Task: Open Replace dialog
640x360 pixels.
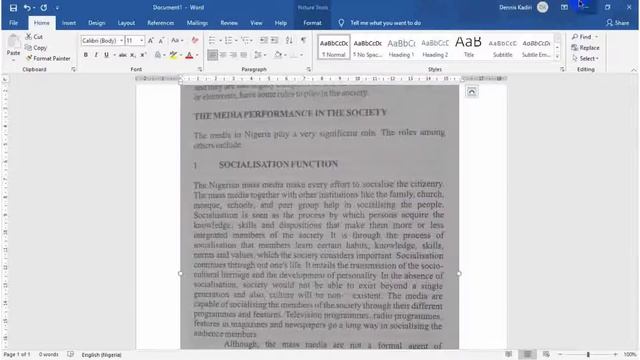Action: (x=585, y=48)
